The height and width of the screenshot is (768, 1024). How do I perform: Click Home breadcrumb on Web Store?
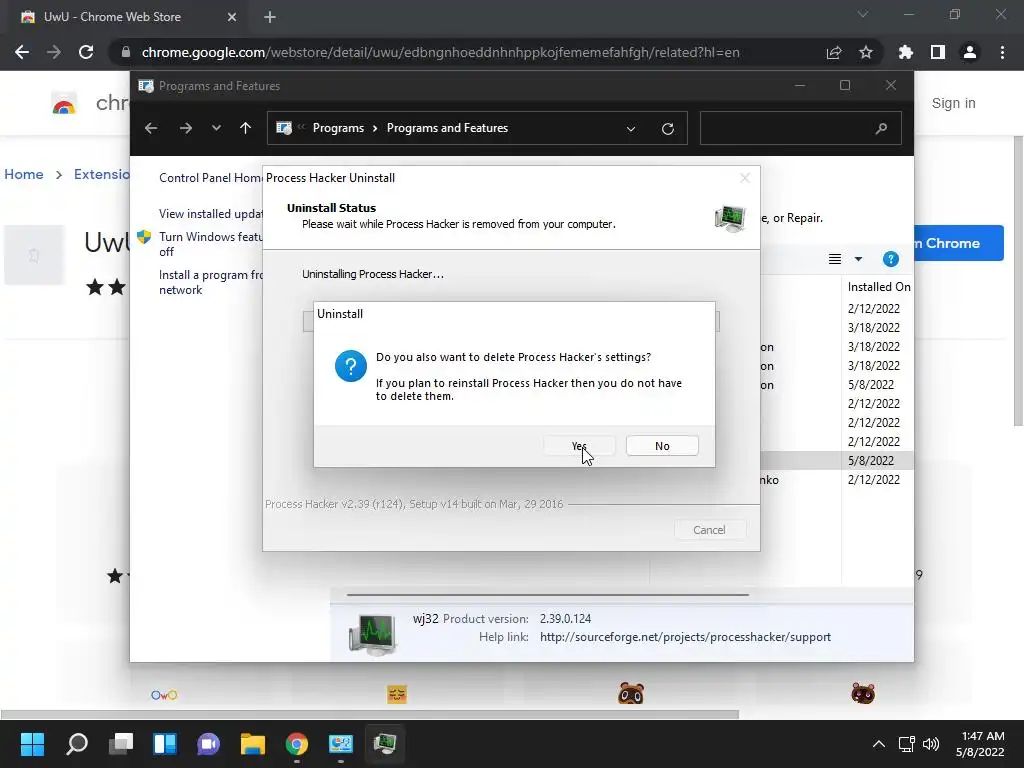(24, 174)
